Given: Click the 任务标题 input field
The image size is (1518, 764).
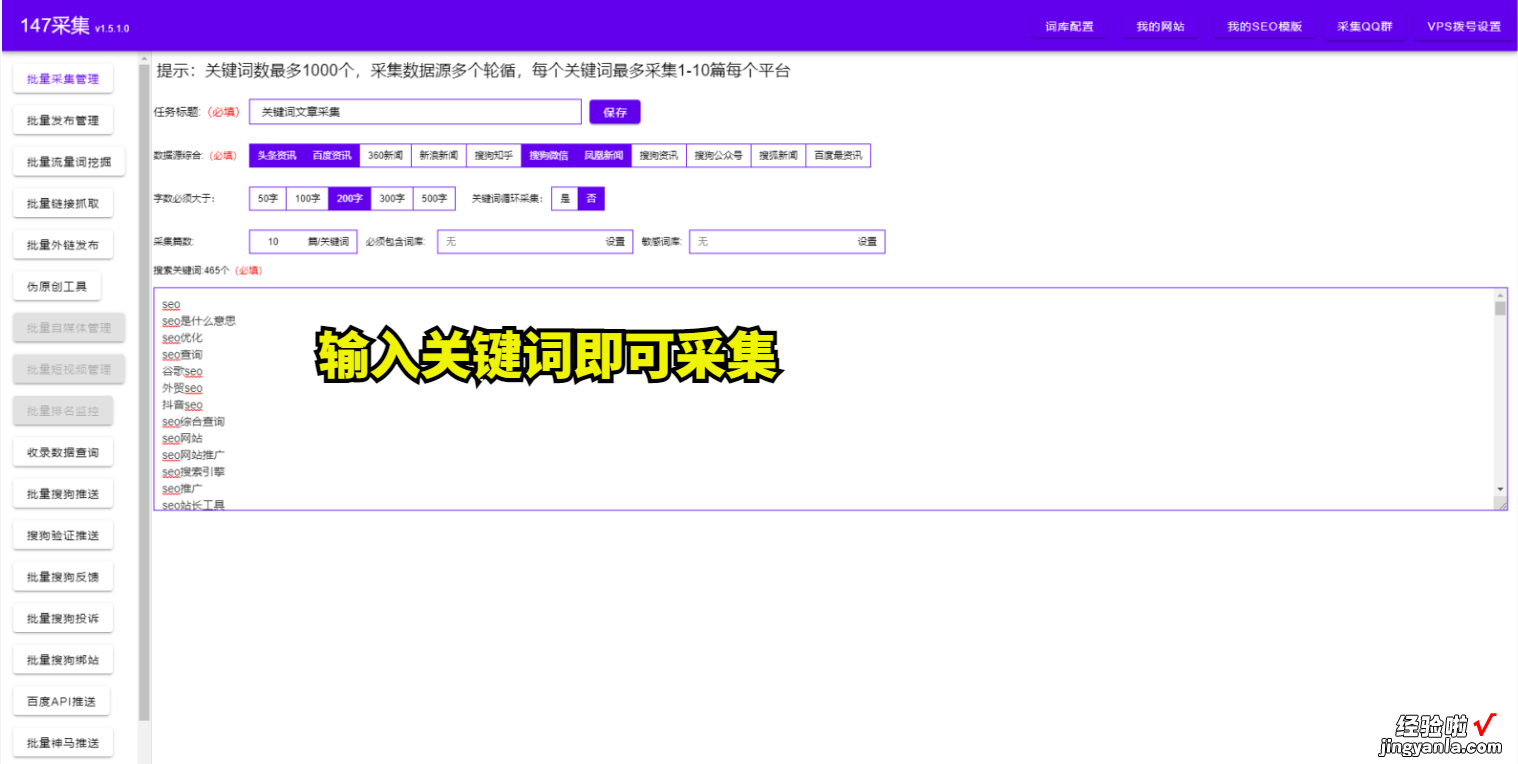Looking at the screenshot, I should [x=415, y=112].
